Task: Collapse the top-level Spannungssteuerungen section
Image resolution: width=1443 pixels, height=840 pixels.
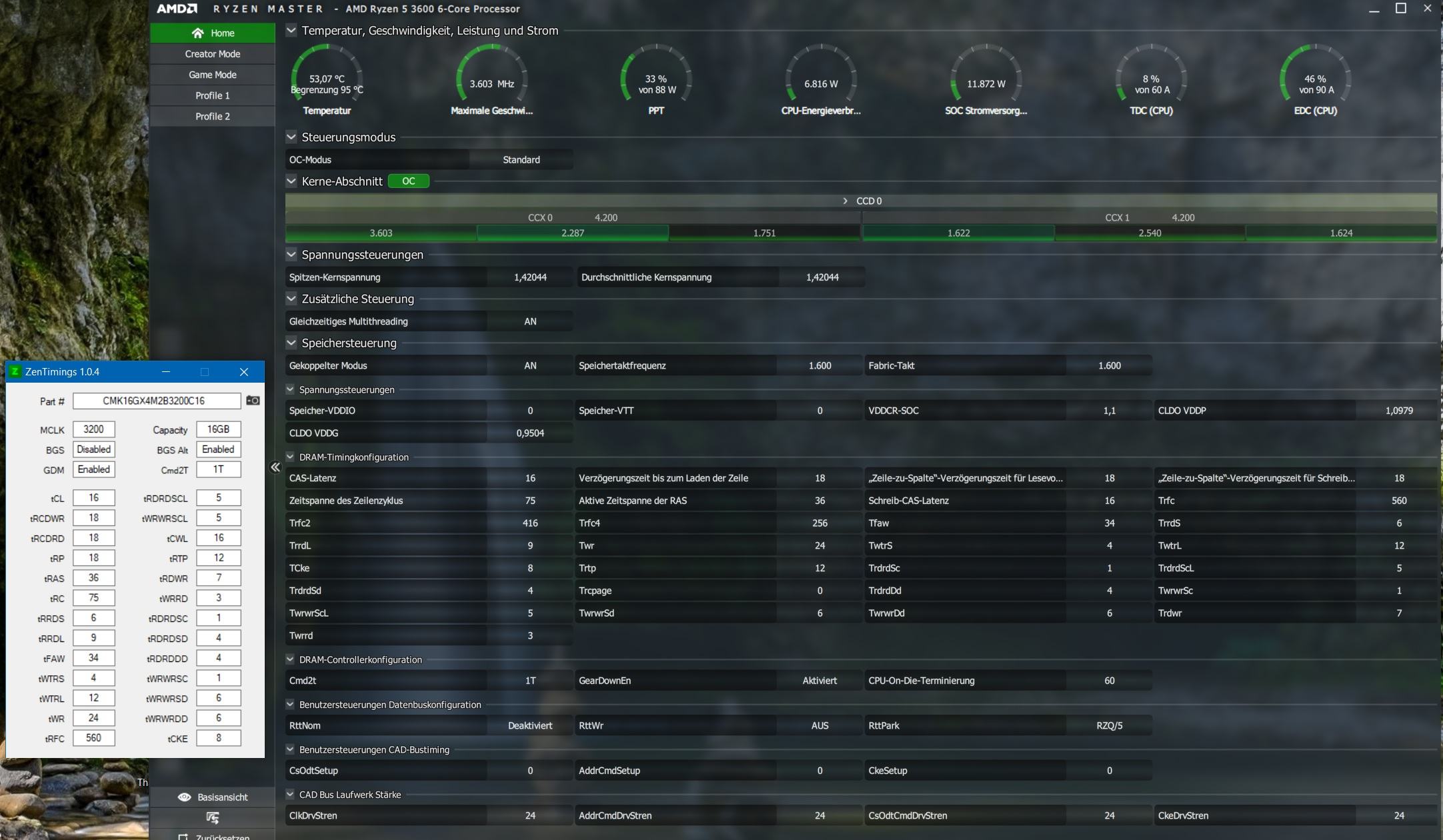Action: [291, 254]
